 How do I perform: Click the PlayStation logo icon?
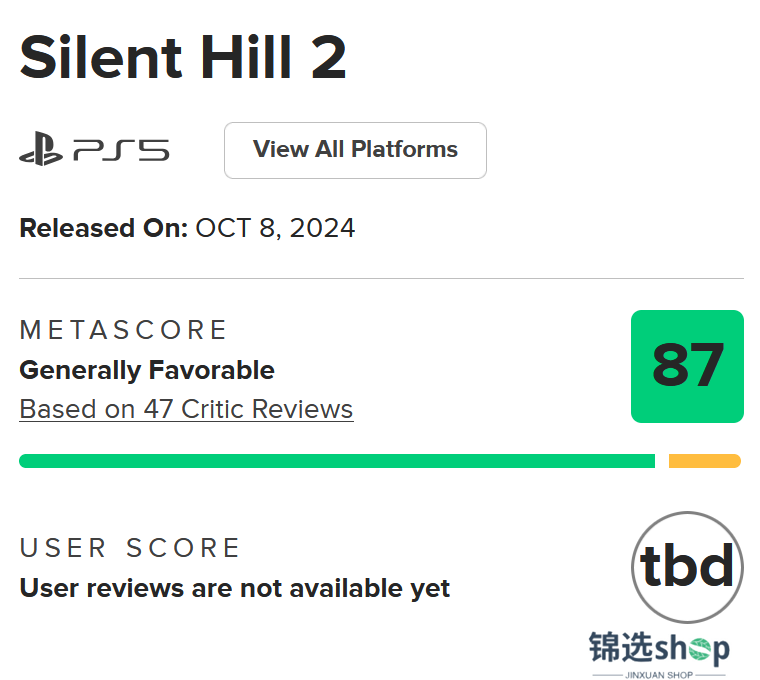point(41,149)
